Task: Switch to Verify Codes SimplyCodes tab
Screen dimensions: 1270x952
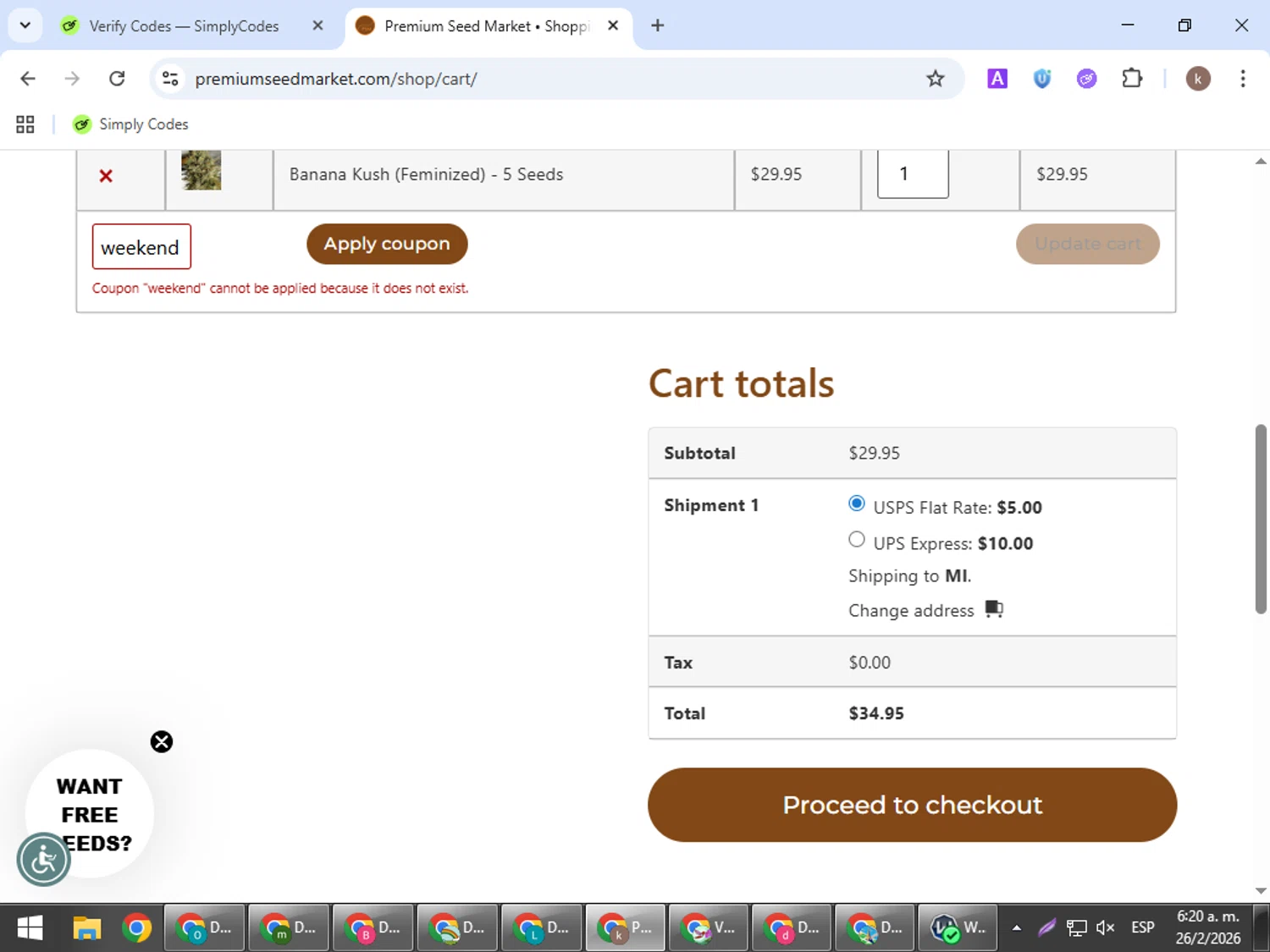Action: coord(184,26)
